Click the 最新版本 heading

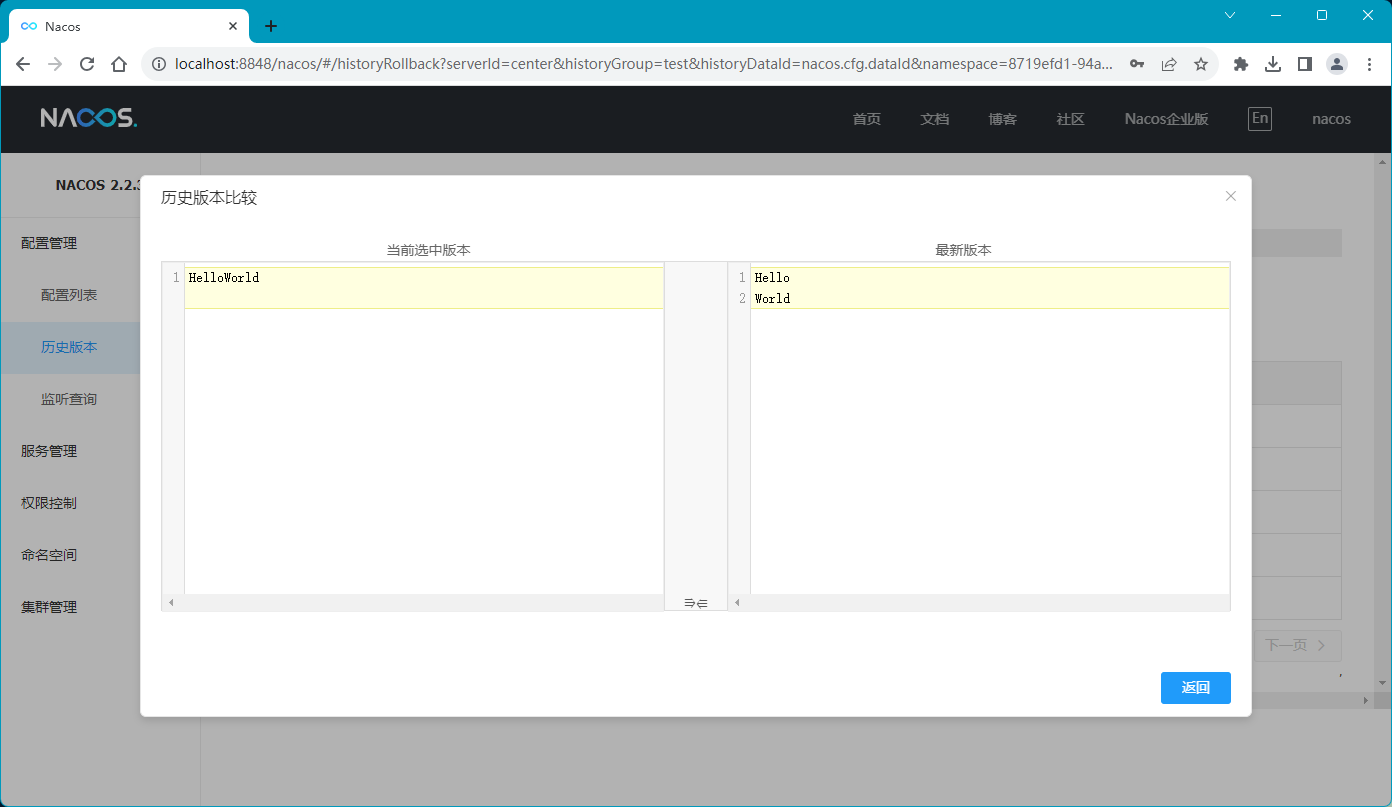(x=963, y=250)
